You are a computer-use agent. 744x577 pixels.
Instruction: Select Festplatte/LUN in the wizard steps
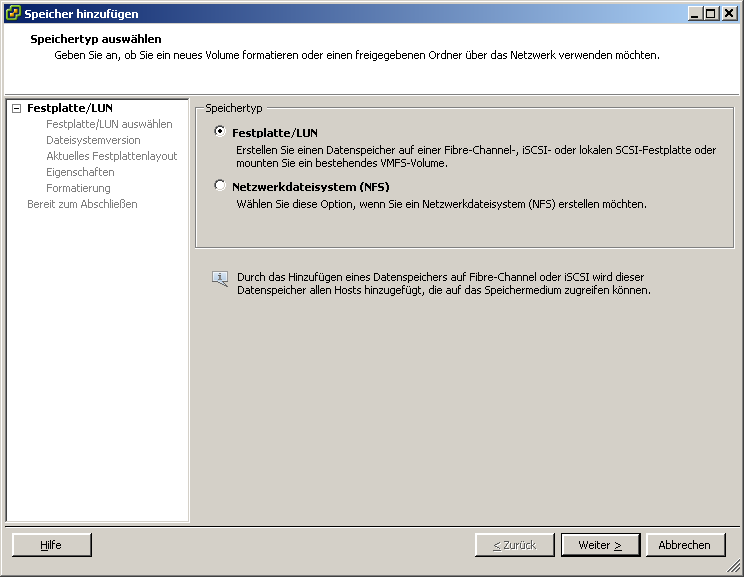point(69,108)
